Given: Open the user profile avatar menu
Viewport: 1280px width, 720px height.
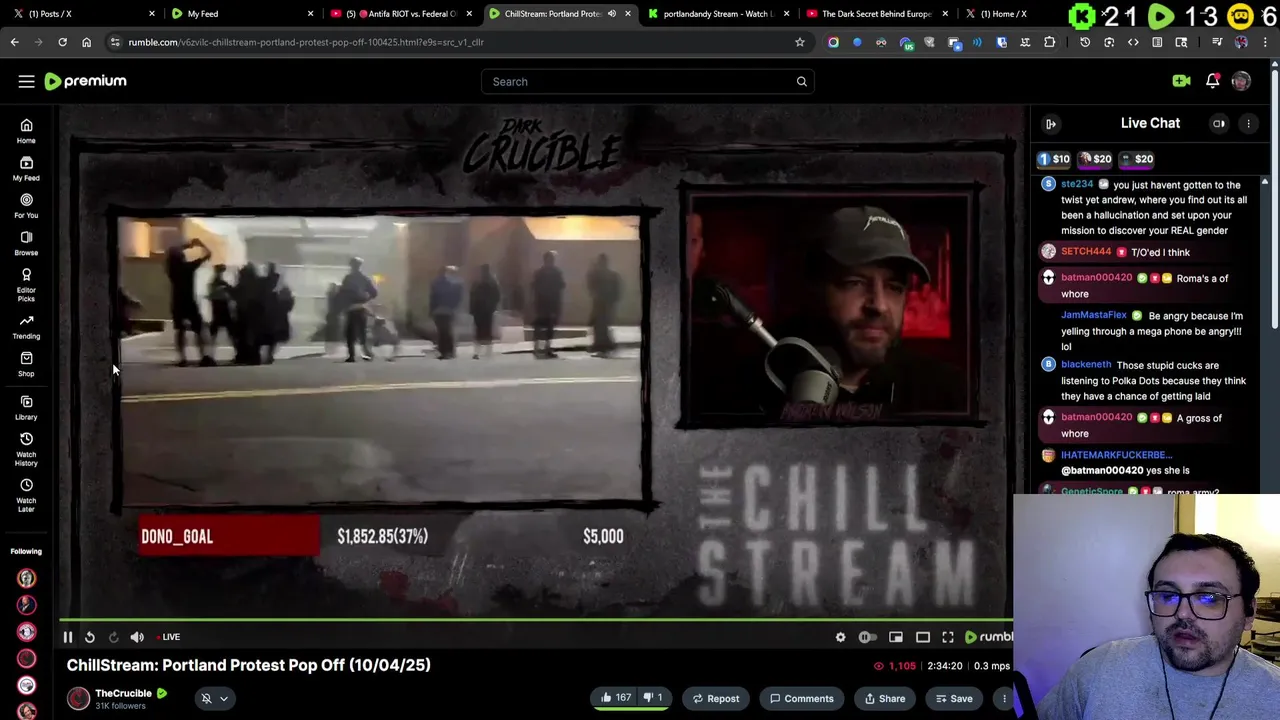Looking at the screenshot, I should (1241, 81).
